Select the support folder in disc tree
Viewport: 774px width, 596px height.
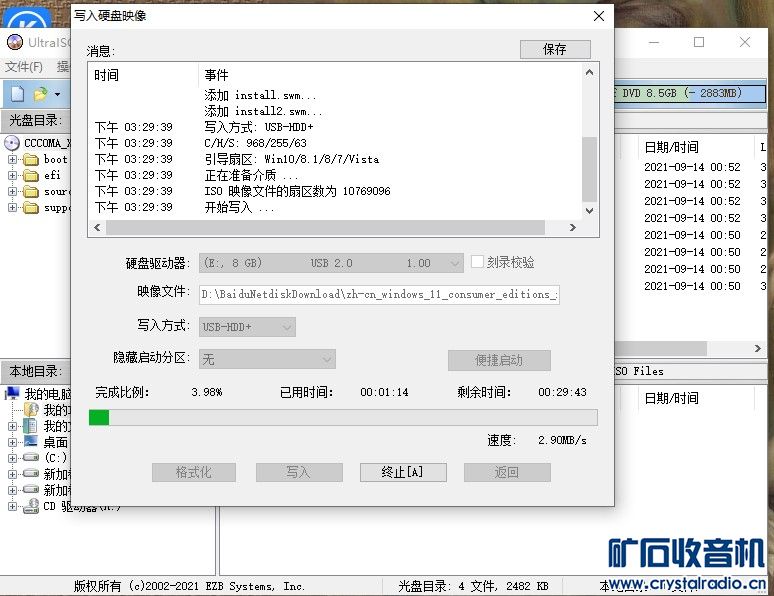pyautogui.click(x=31, y=207)
